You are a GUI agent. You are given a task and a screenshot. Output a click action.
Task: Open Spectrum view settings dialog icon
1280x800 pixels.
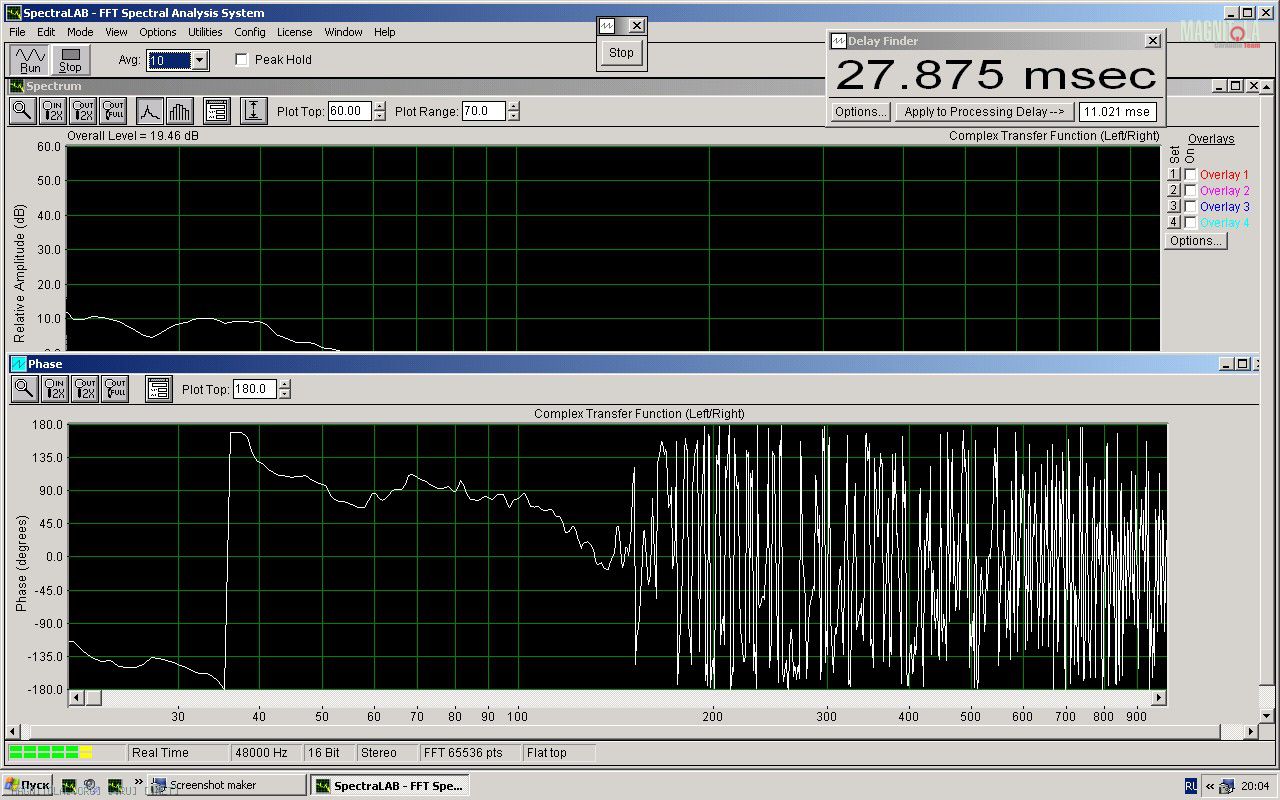click(217, 111)
